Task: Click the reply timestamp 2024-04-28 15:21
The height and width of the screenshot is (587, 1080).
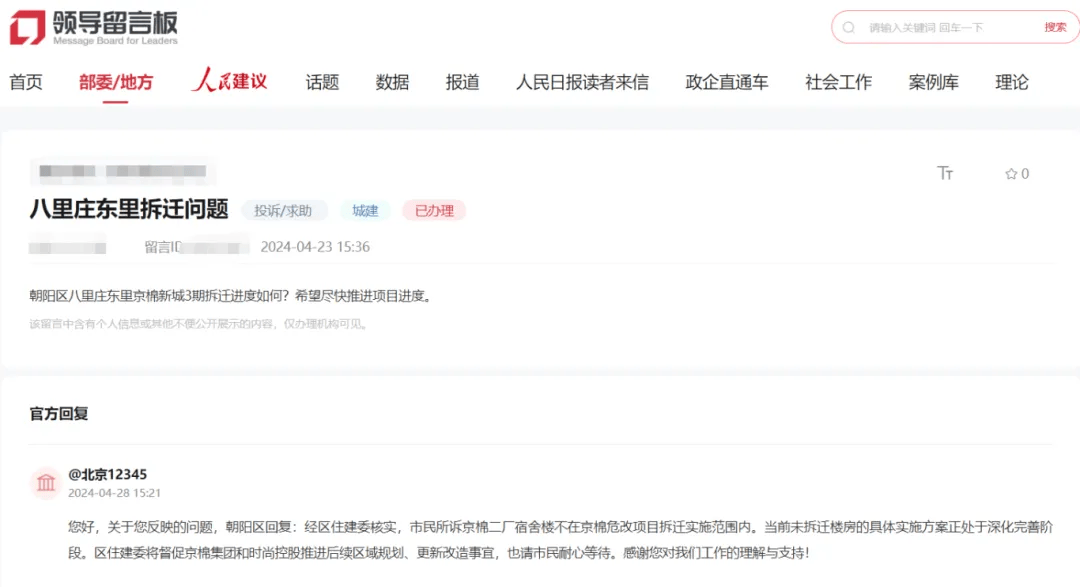Action: [114, 493]
